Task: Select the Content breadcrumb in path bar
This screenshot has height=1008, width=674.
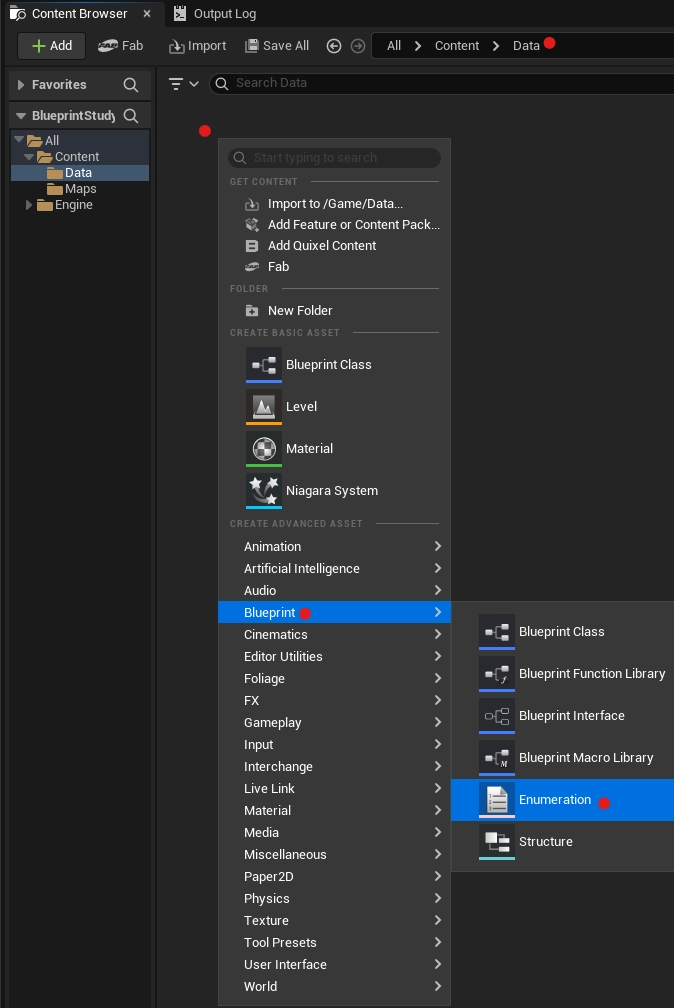Action: click(457, 46)
